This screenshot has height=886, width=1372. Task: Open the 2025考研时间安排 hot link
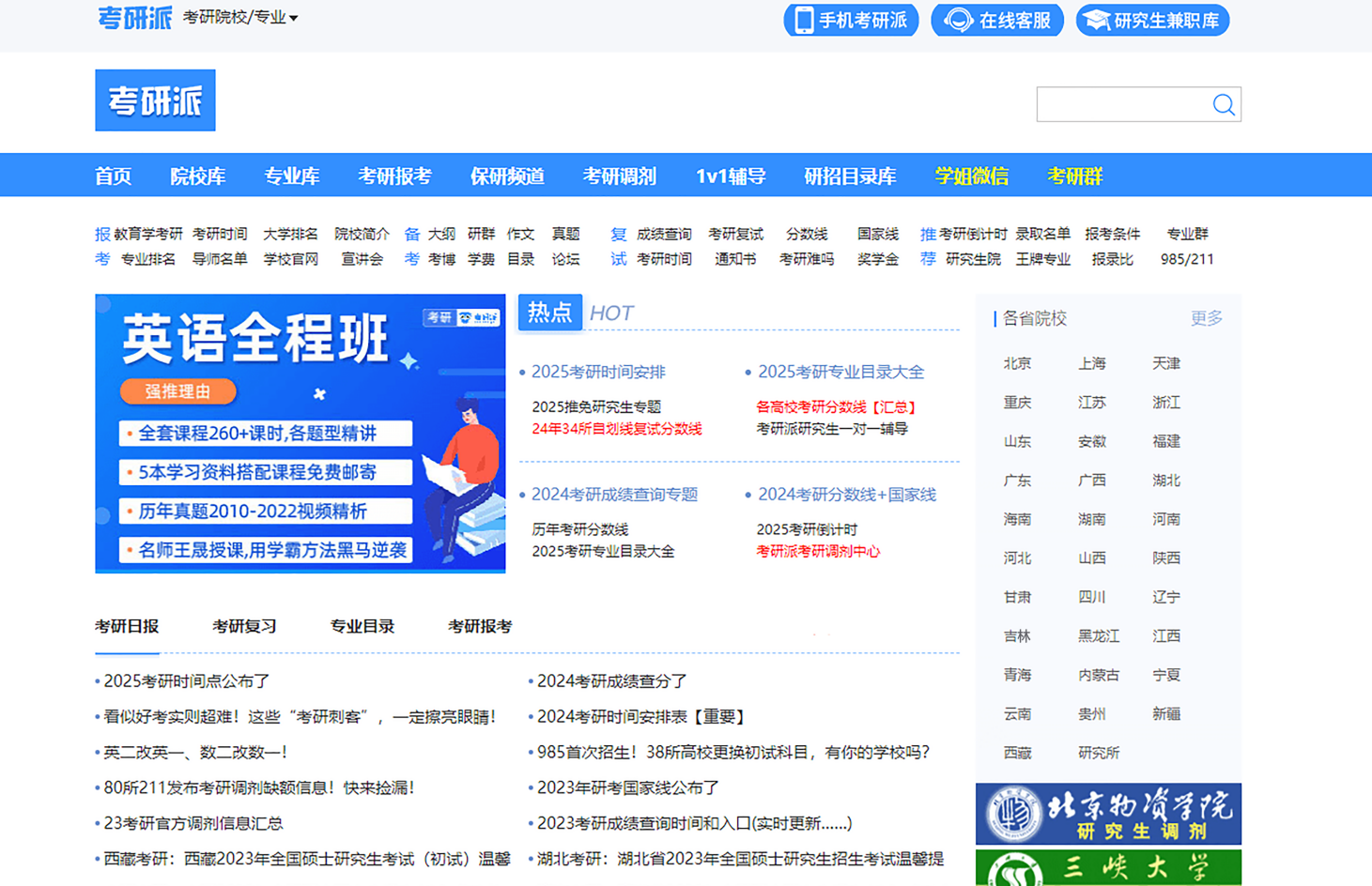(x=598, y=372)
